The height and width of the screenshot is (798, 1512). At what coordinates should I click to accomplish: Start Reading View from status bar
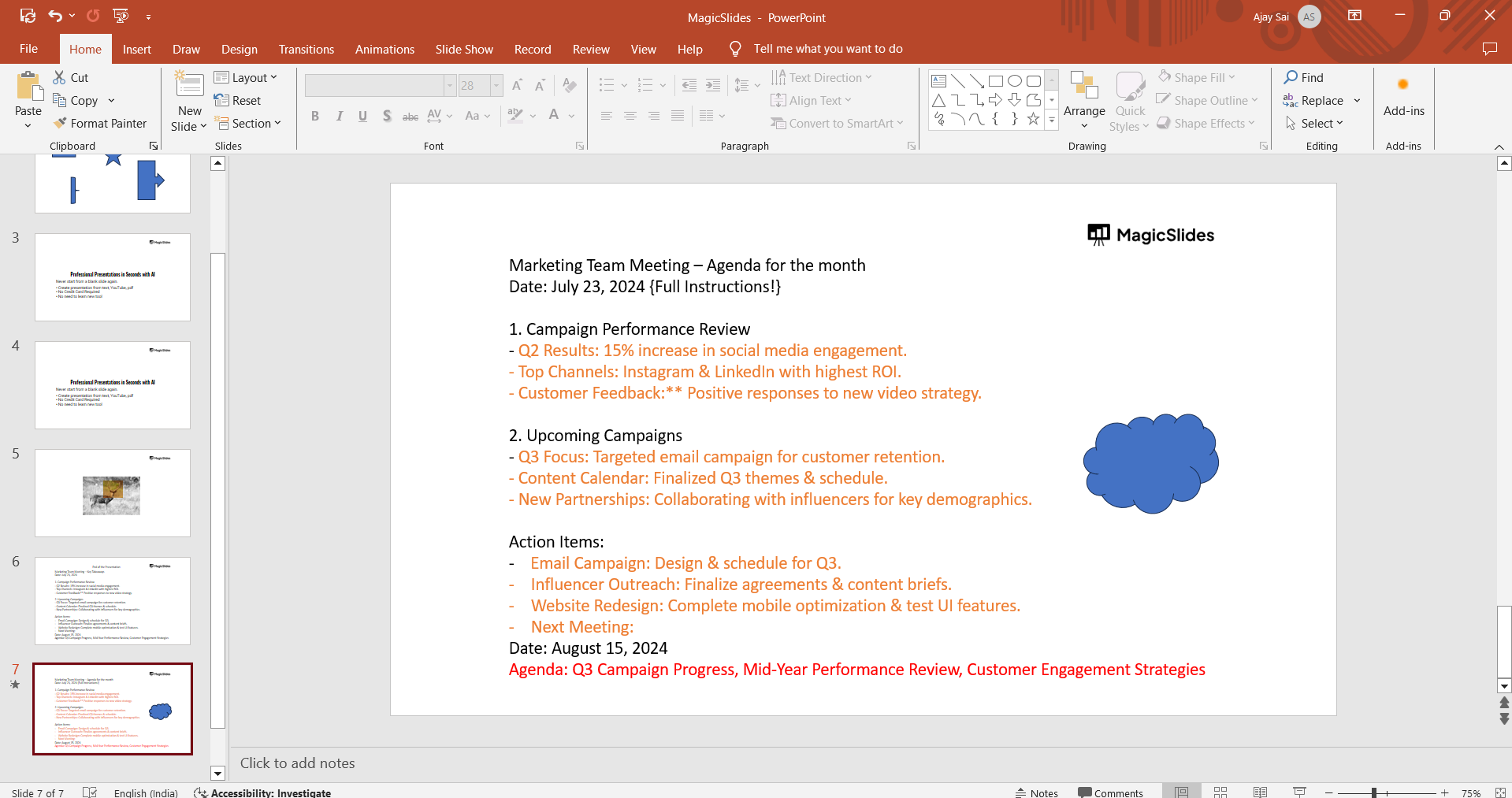coord(1260,792)
